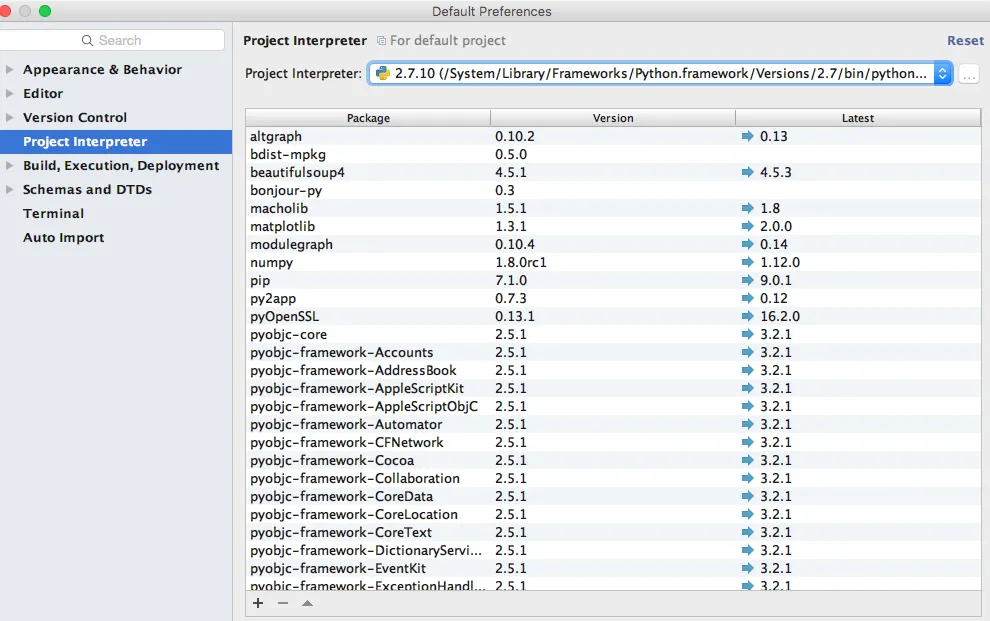This screenshot has height=621, width=990.
Task: Click the magnifier icon in search field
Action: pyautogui.click(x=88, y=41)
